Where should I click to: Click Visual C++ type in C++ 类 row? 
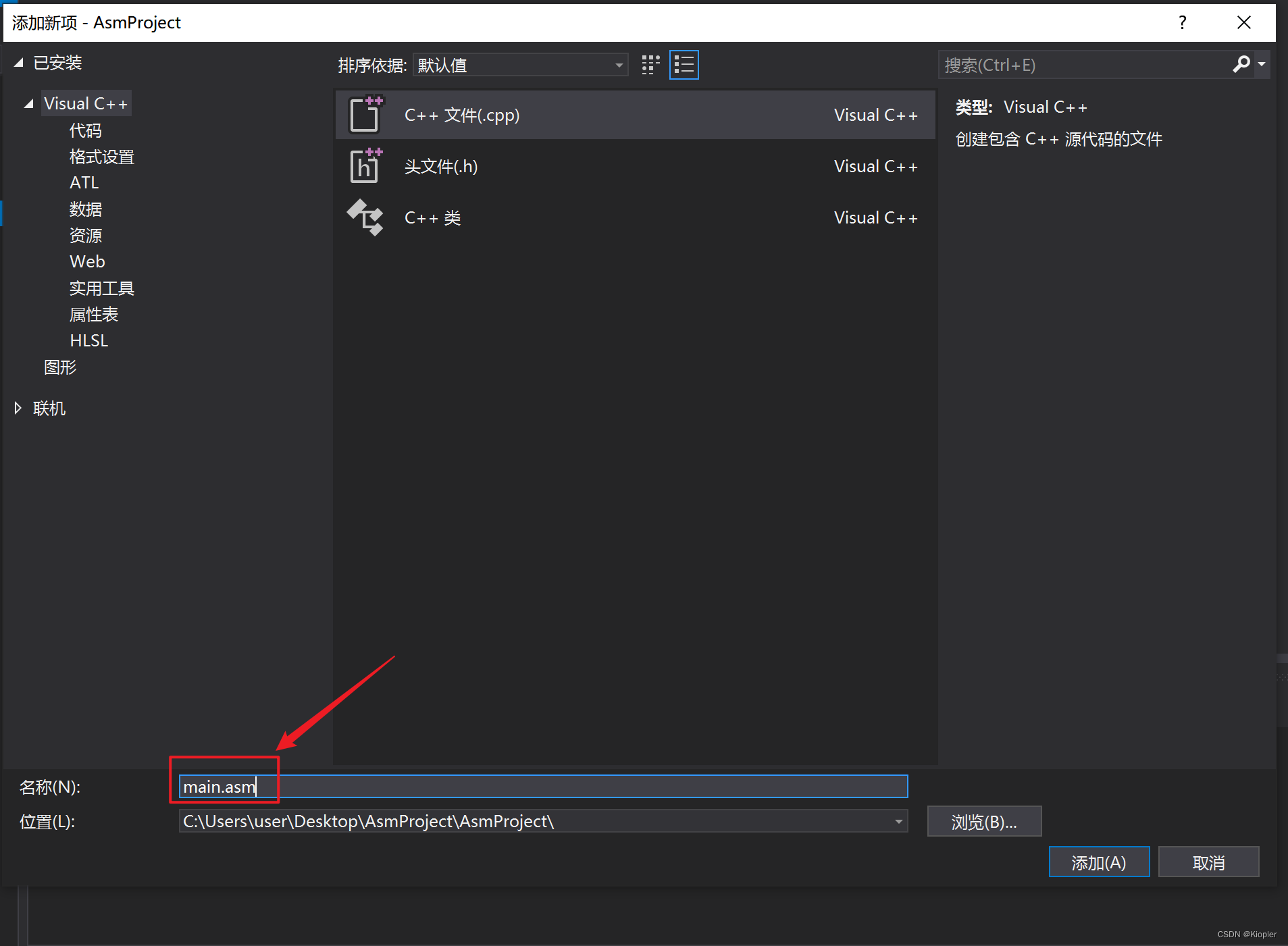pos(875,217)
